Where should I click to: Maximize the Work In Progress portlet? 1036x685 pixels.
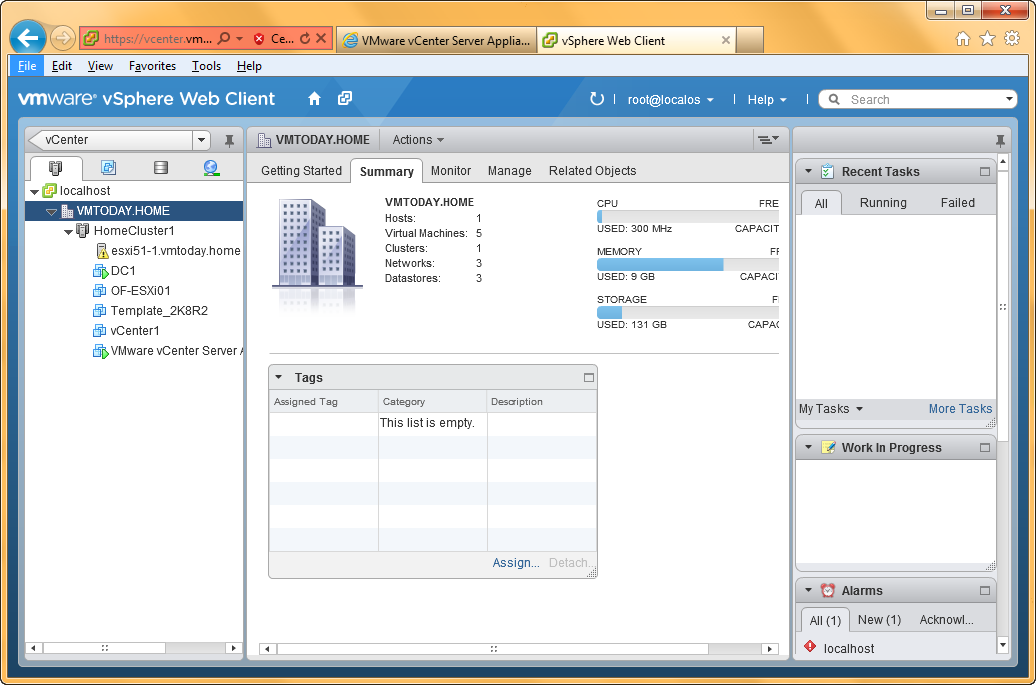pos(984,448)
